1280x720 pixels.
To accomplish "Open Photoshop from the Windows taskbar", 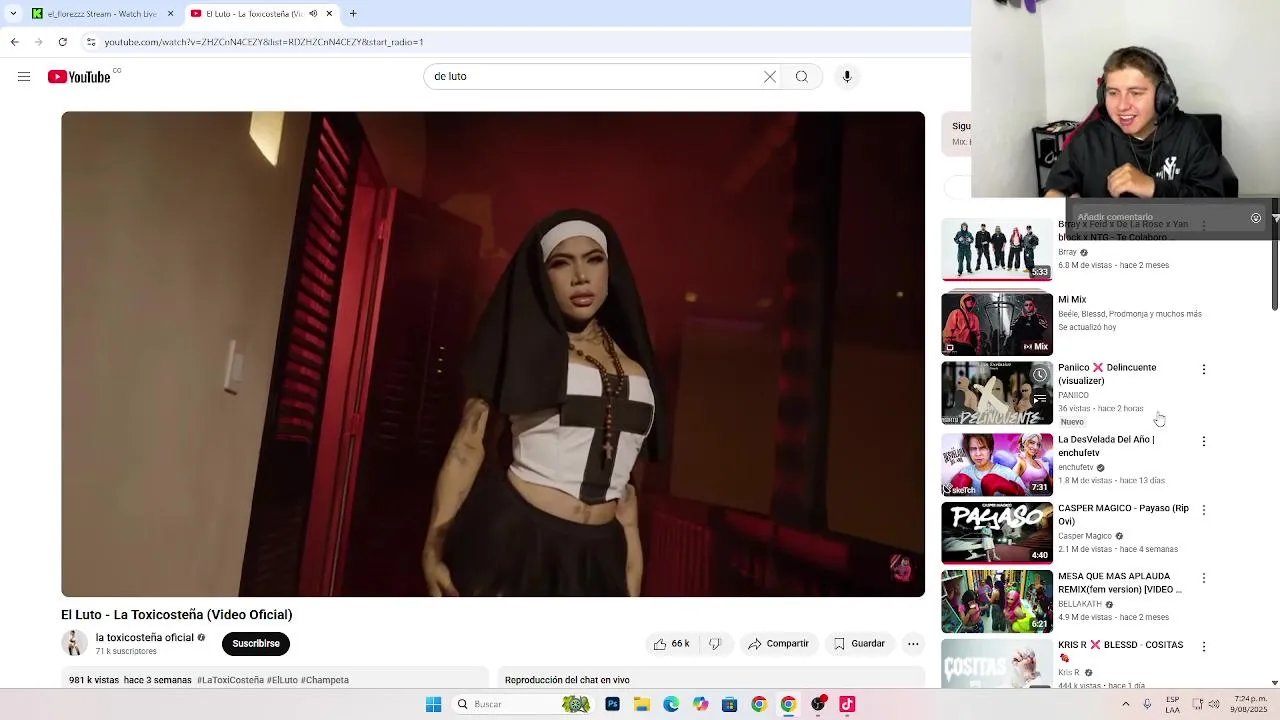I will (x=612, y=705).
